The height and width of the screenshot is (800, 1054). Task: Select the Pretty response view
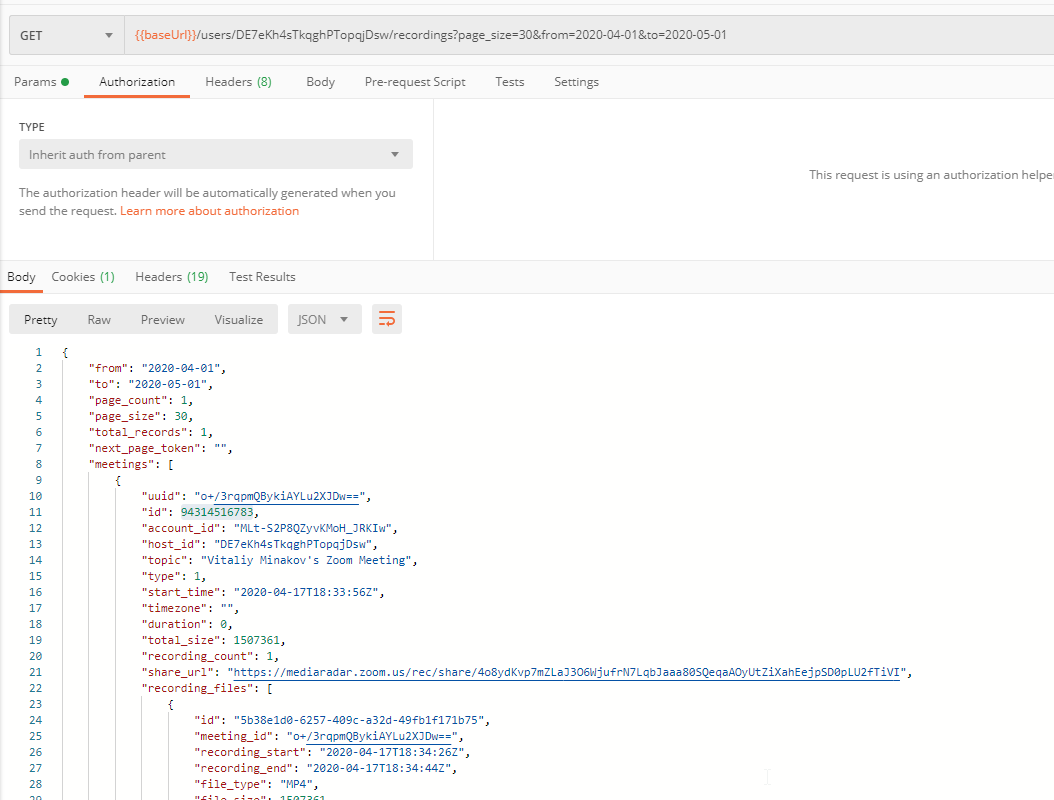41,320
